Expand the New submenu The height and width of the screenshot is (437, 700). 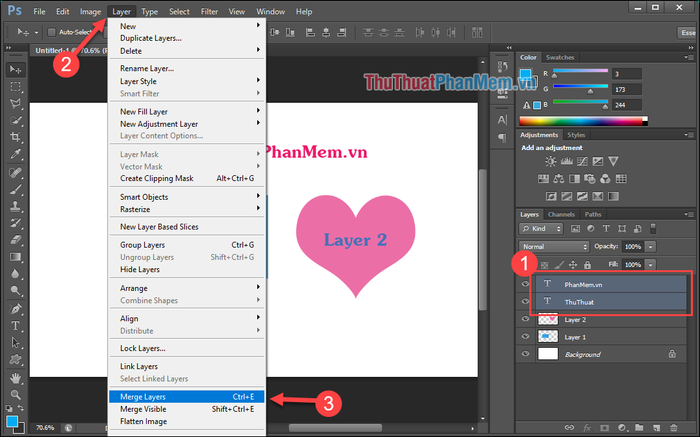[x=187, y=26]
